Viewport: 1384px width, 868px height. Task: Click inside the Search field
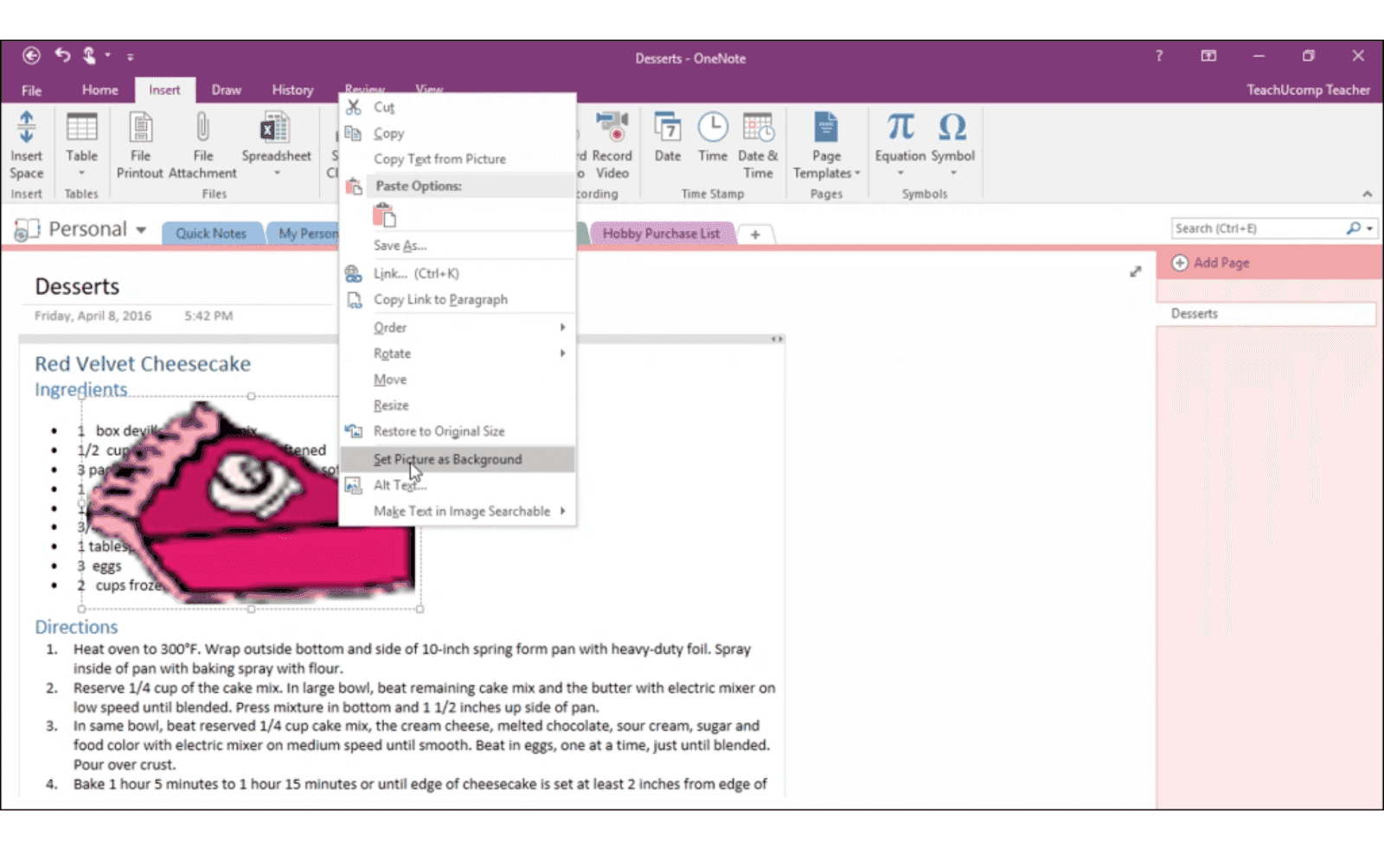pos(1254,227)
